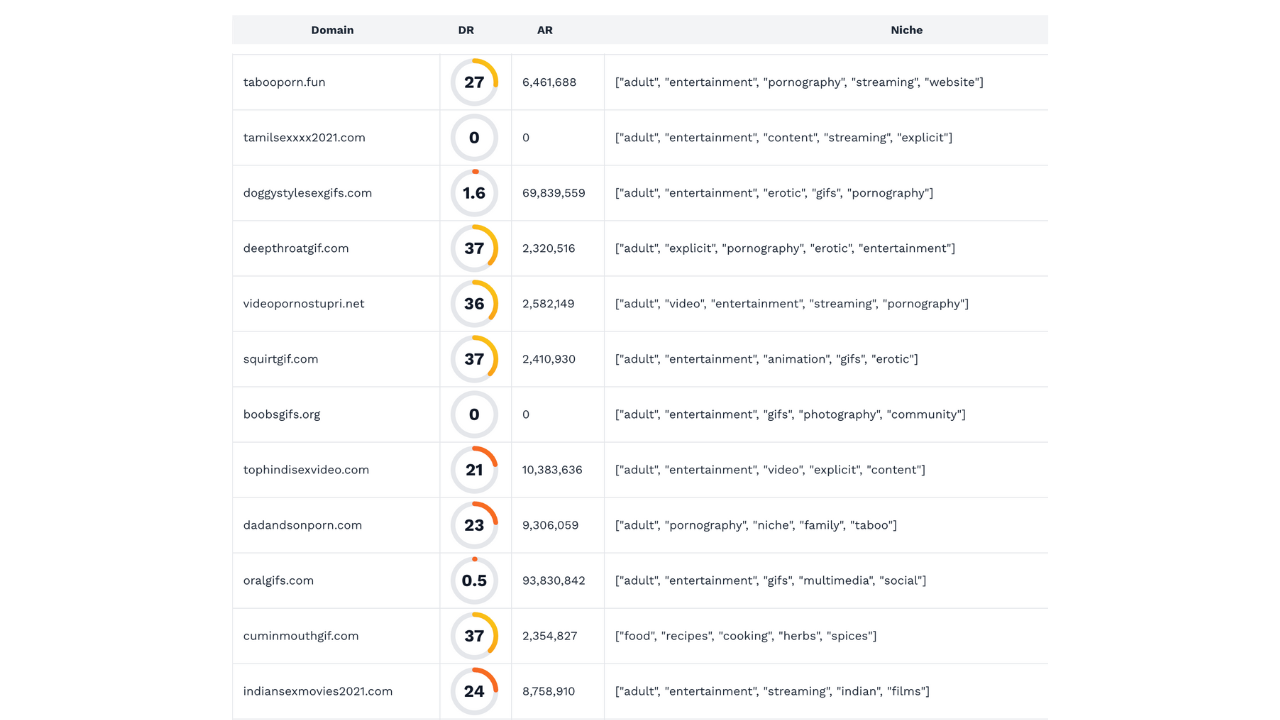Image resolution: width=1280 pixels, height=720 pixels.
Task: Open the videopornostupri.net domain entry
Action: pyautogui.click(x=304, y=303)
